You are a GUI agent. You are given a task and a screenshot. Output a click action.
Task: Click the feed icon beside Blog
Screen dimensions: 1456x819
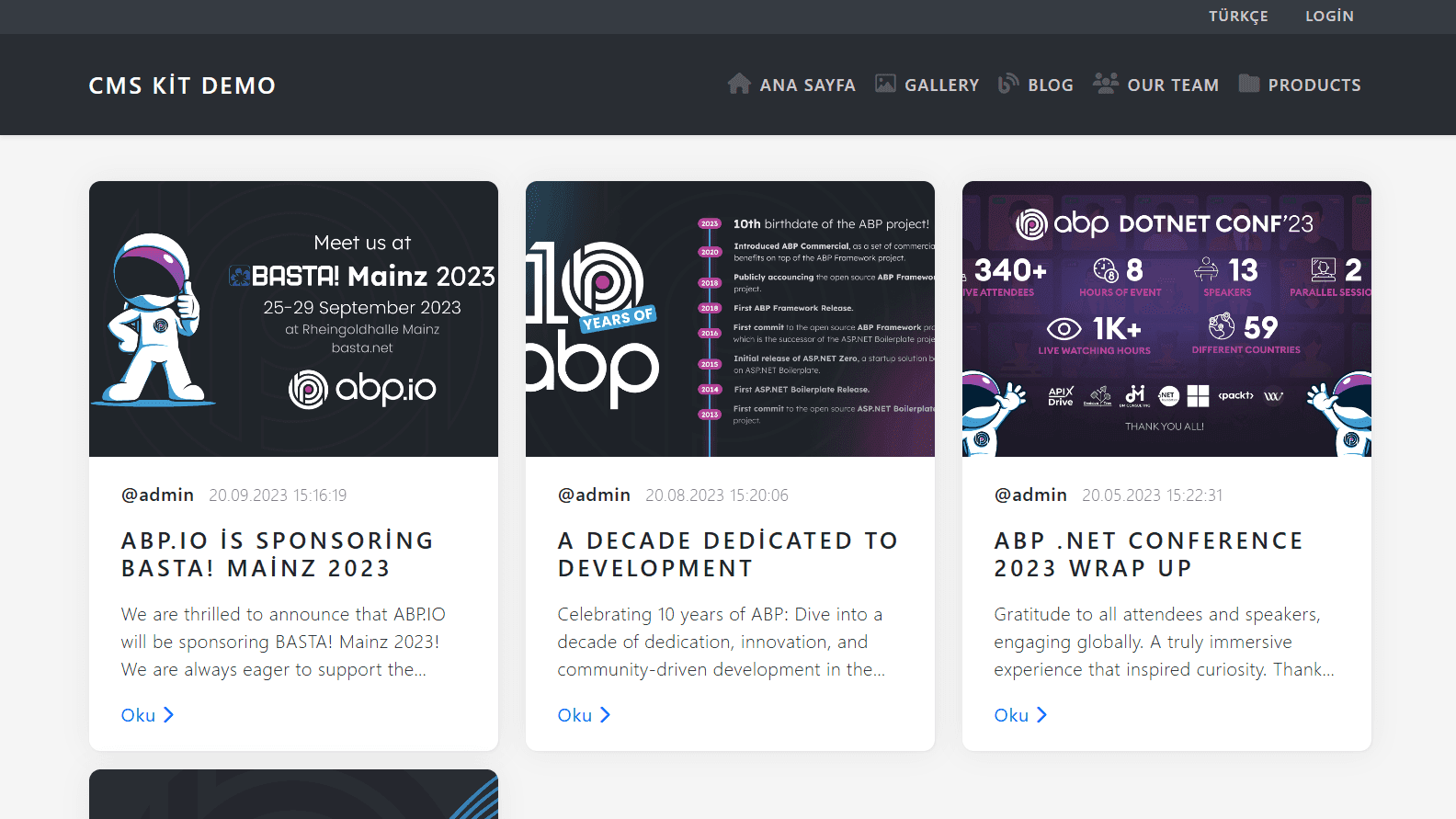coord(1008,84)
